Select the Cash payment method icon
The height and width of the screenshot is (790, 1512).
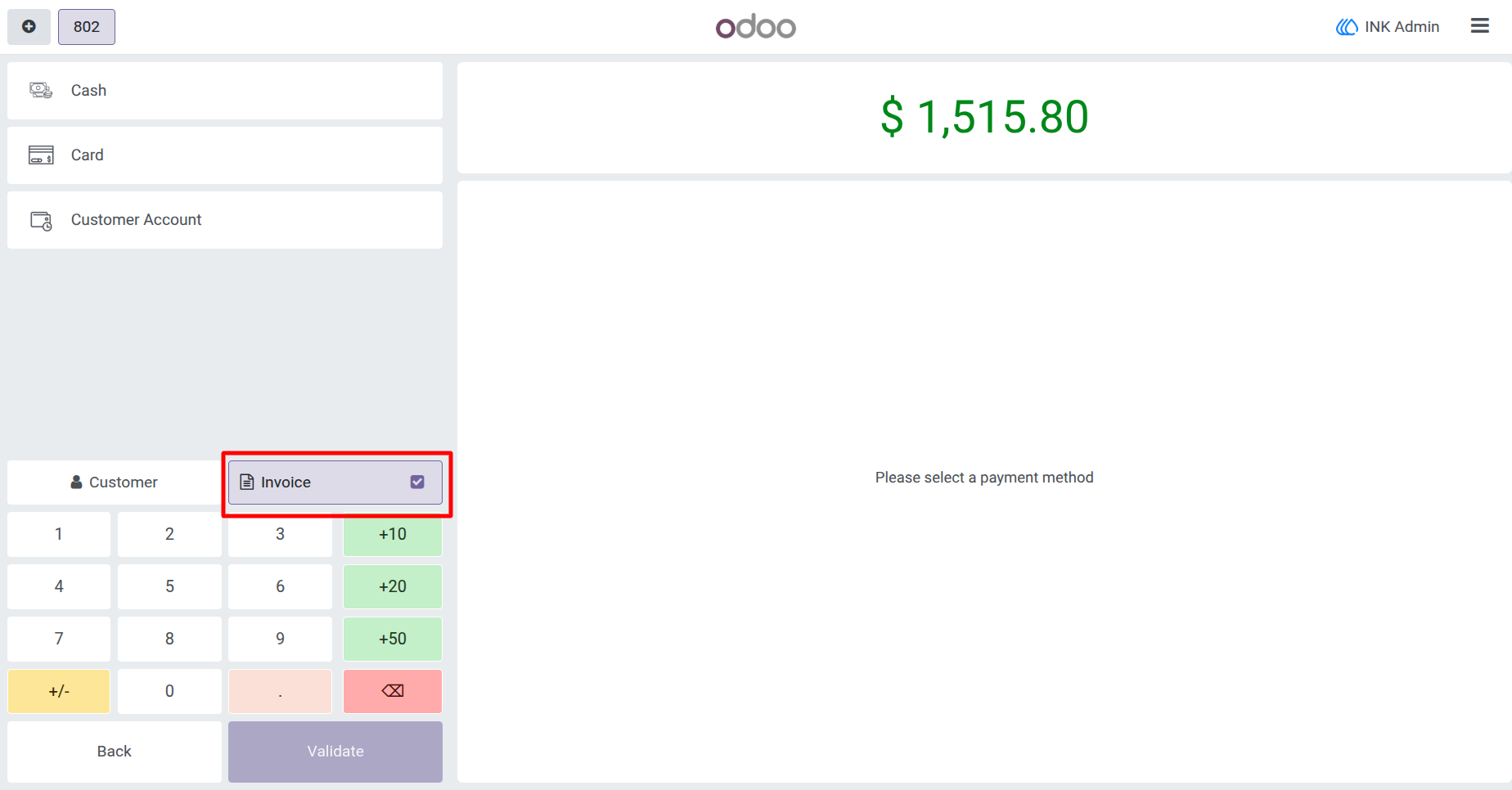click(x=41, y=90)
